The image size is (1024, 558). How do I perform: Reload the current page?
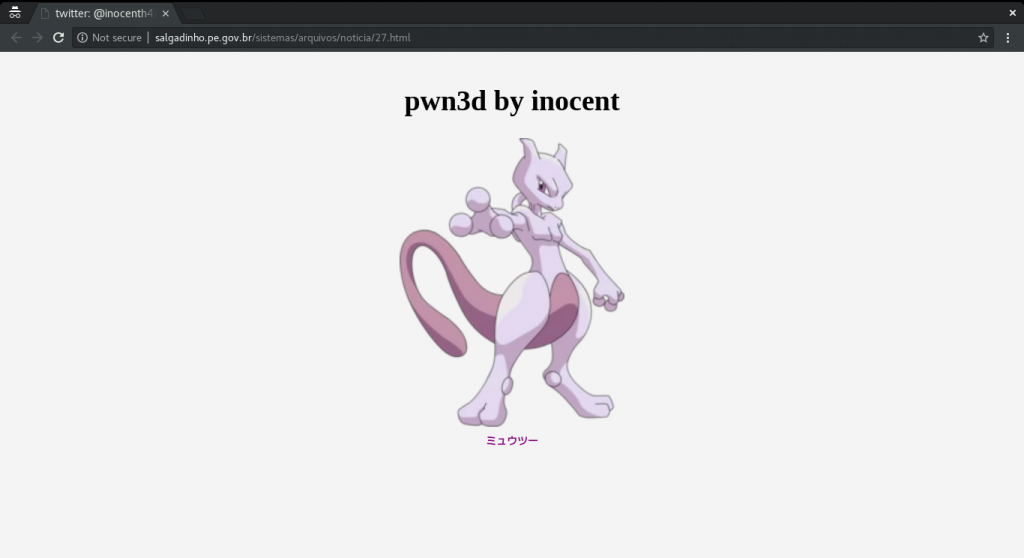58,38
